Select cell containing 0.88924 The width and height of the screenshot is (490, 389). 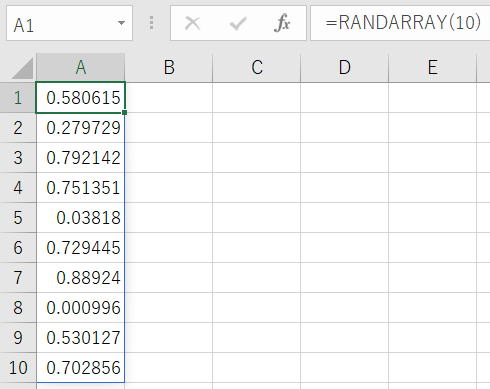pyautogui.click(x=80, y=278)
